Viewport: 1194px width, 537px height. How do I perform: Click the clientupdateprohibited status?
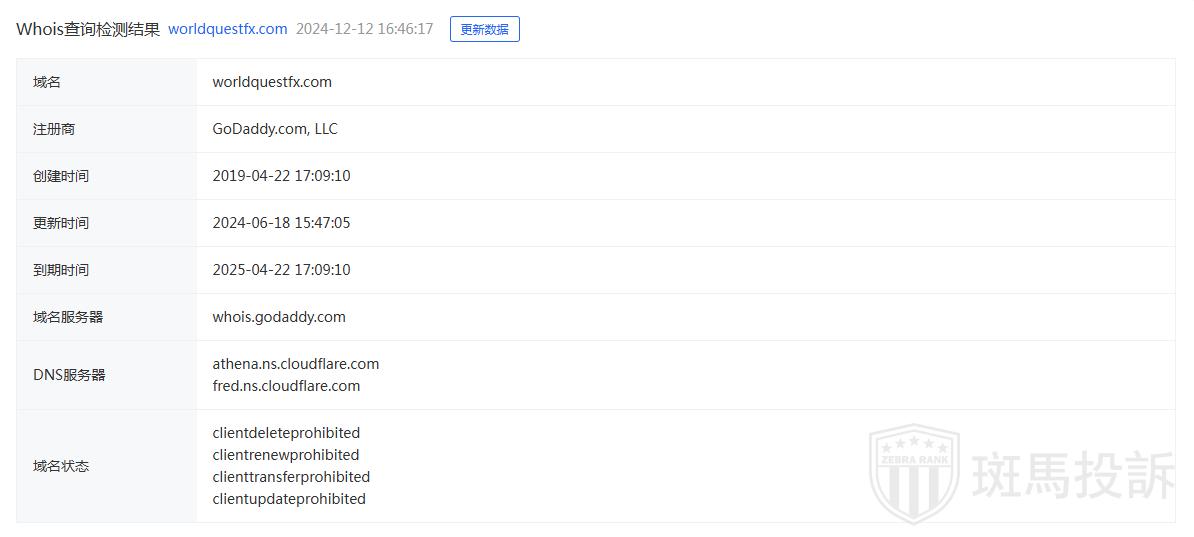click(x=289, y=499)
